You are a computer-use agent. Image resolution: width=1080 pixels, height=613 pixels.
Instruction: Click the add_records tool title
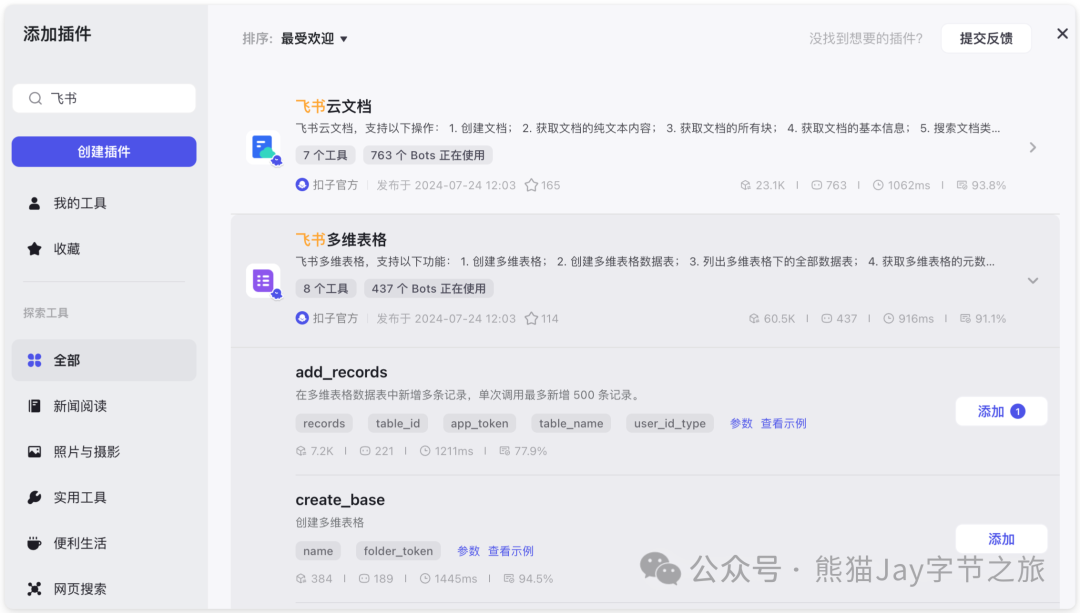(341, 372)
